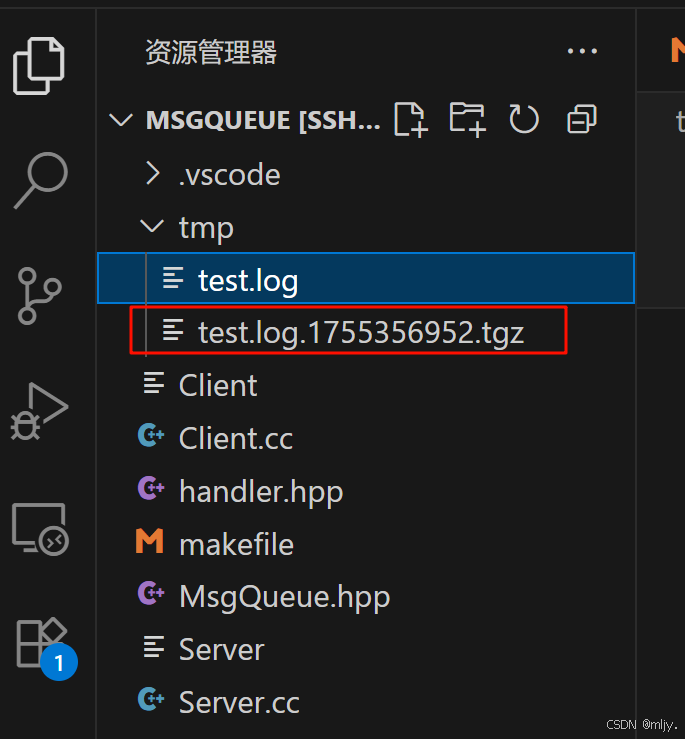
Task: Click the text file icon beside Server
Action: (x=154, y=647)
